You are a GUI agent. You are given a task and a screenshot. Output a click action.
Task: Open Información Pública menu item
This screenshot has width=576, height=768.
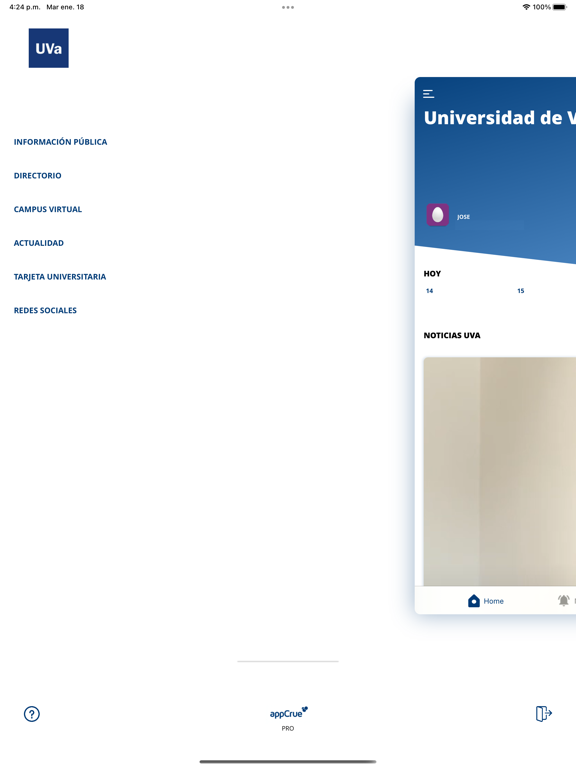[60, 142]
